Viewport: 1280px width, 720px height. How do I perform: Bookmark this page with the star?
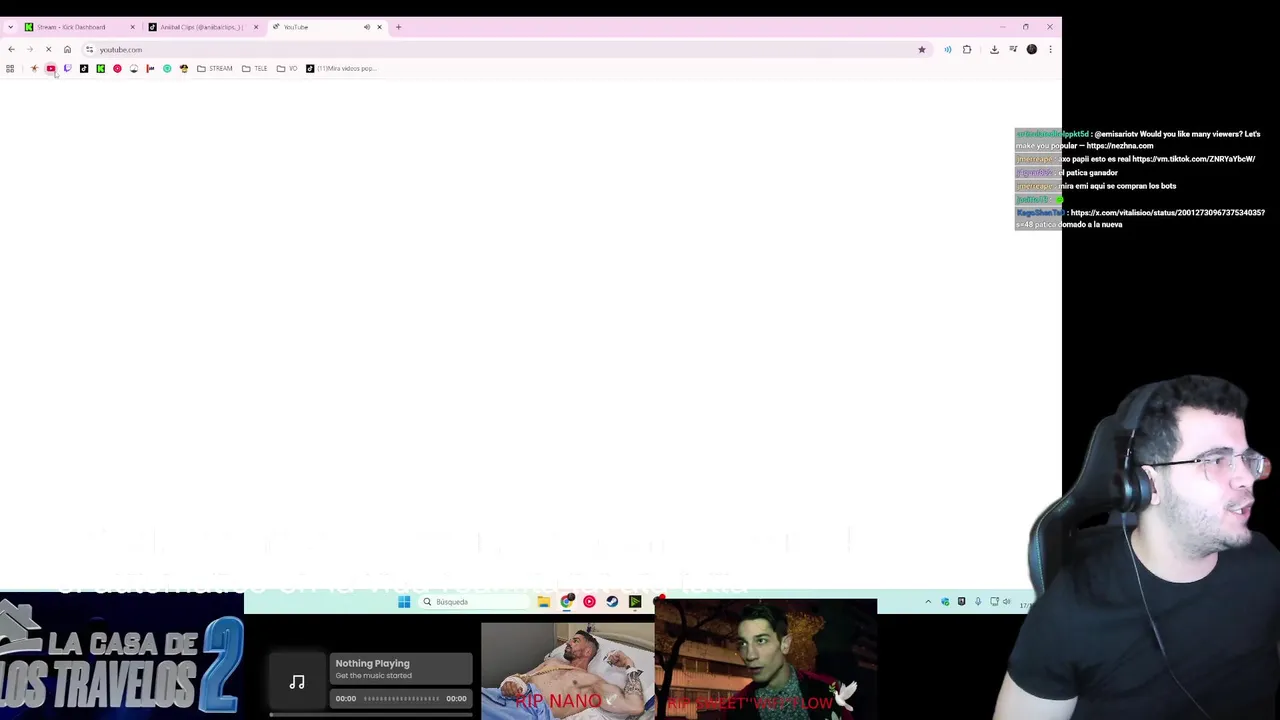pos(922,49)
